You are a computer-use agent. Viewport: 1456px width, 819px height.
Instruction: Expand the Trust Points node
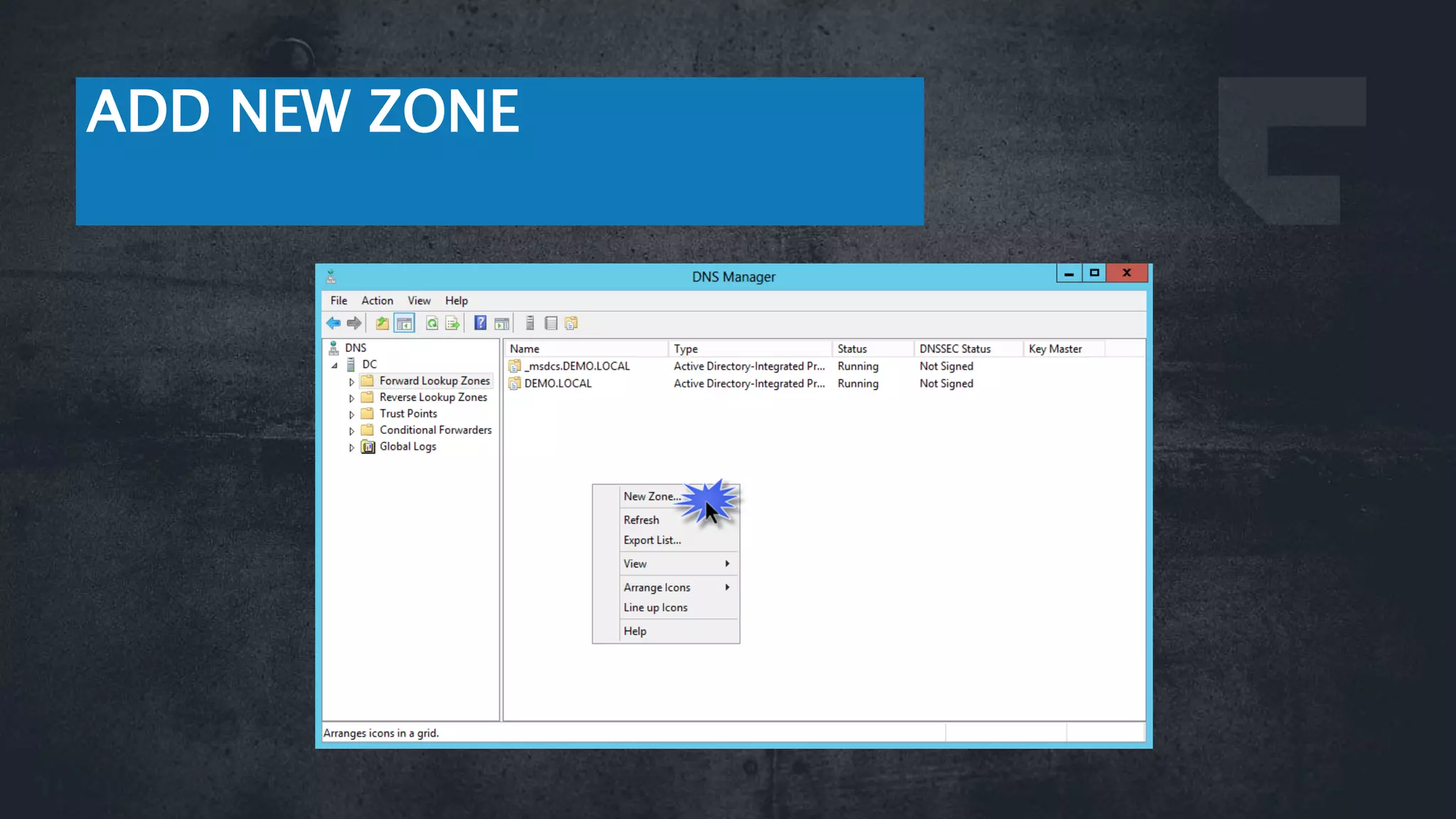(351, 414)
